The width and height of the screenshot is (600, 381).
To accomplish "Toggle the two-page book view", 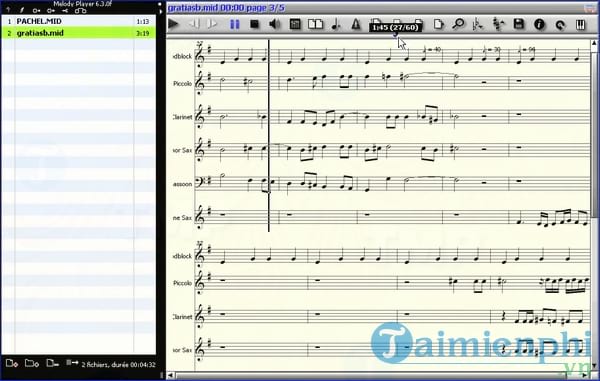I will pyautogui.click(x=315, y=24).
